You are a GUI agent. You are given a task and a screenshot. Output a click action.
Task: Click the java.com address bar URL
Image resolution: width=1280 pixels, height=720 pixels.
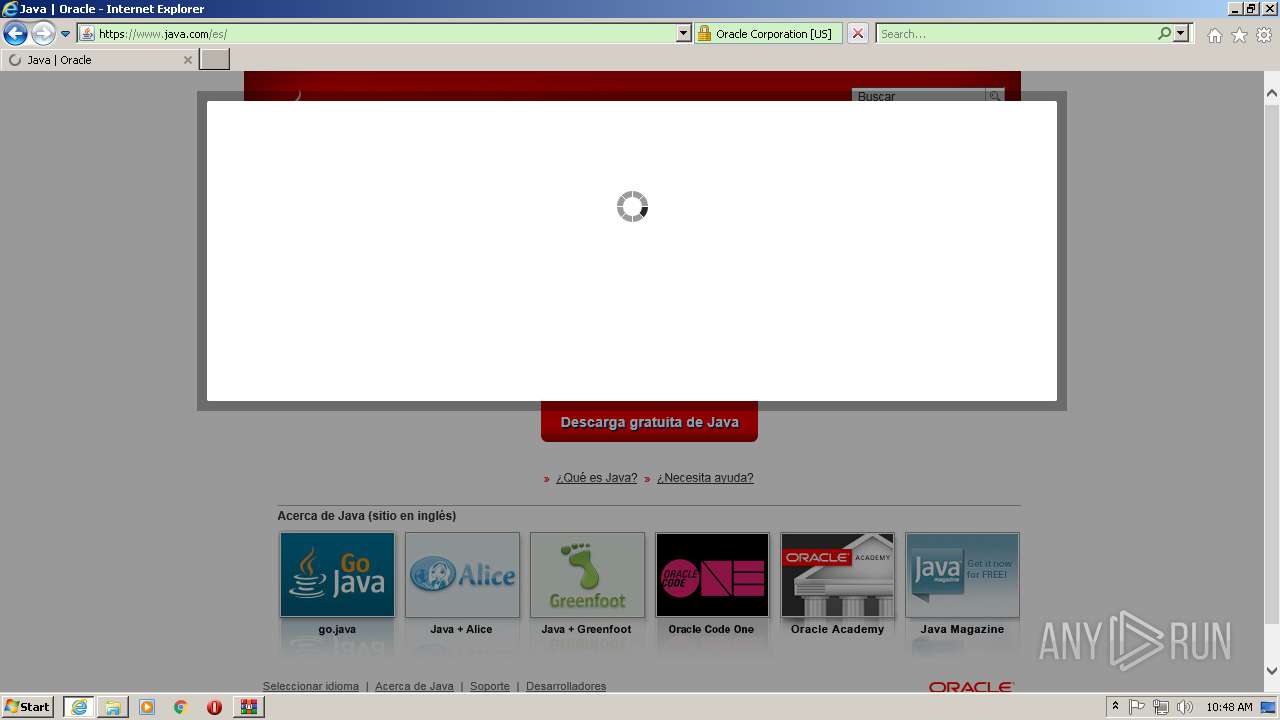(163, 34)
